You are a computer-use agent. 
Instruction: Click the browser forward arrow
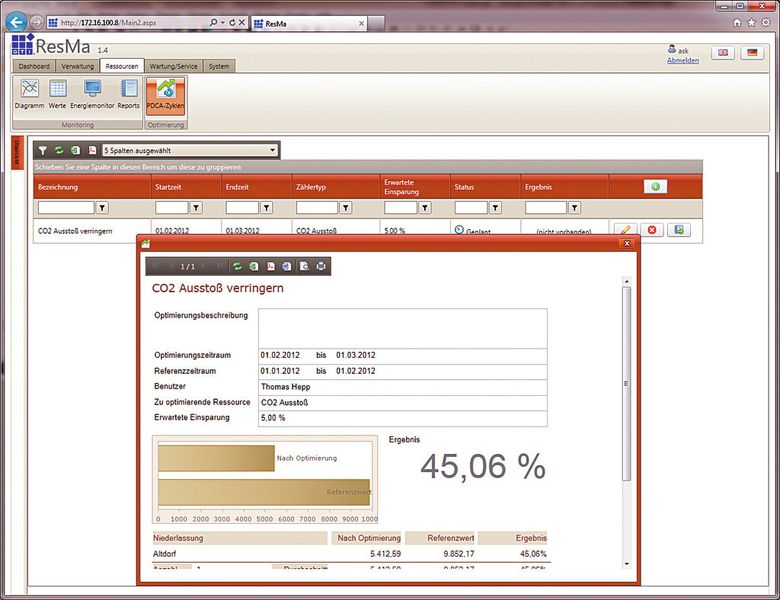36,22
